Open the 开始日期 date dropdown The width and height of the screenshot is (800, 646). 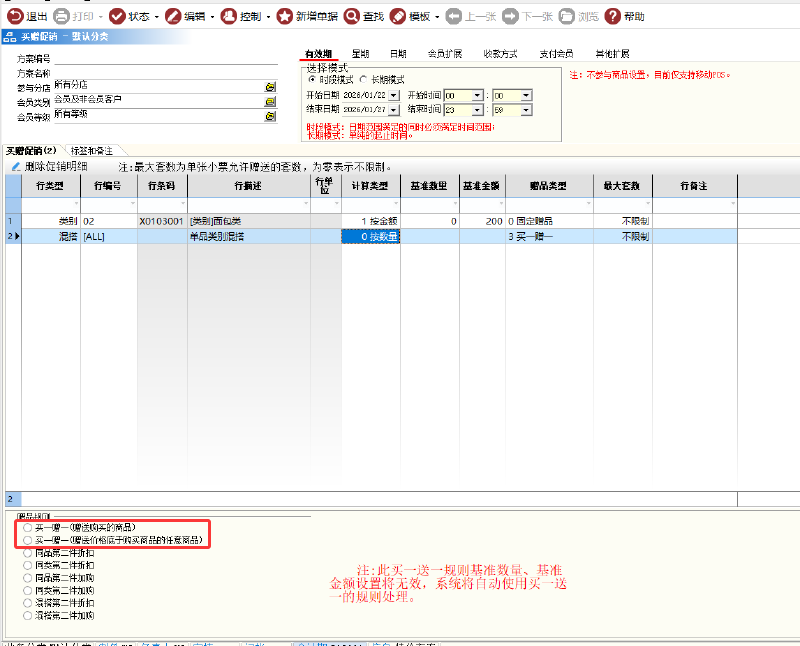[394, 95]
